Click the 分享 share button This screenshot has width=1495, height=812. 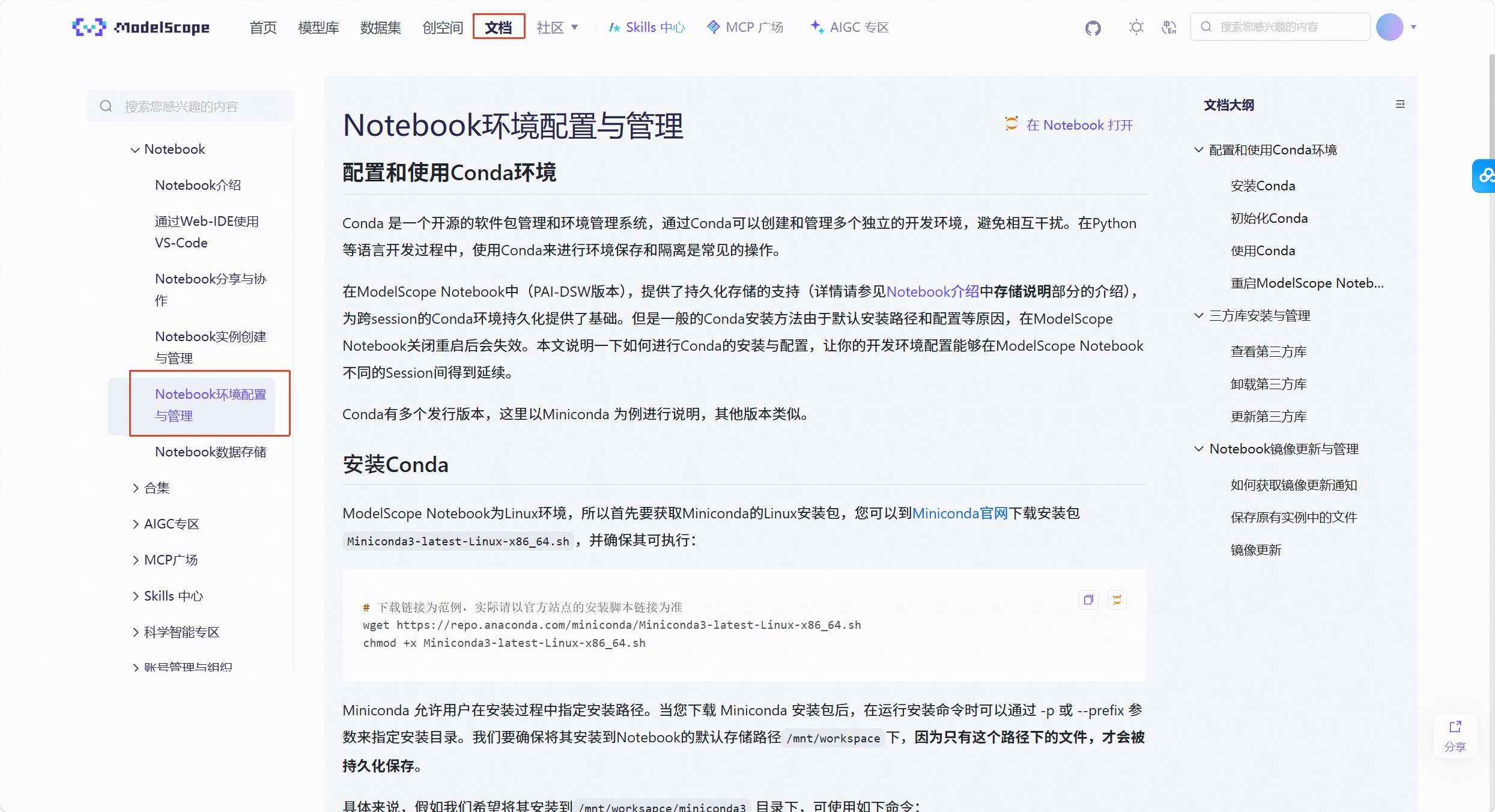1455,736
